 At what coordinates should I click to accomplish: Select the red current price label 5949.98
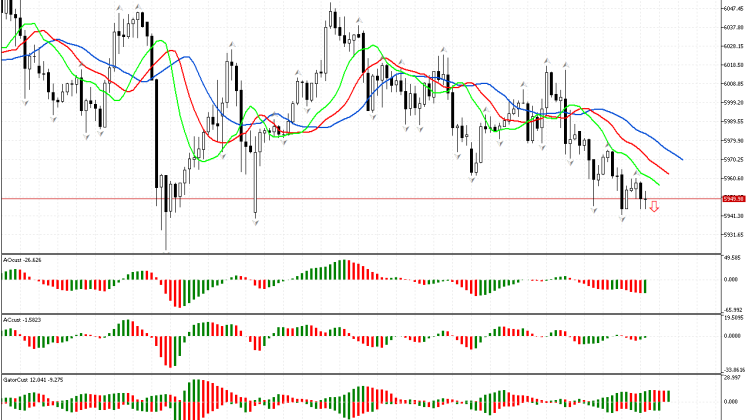734,198
